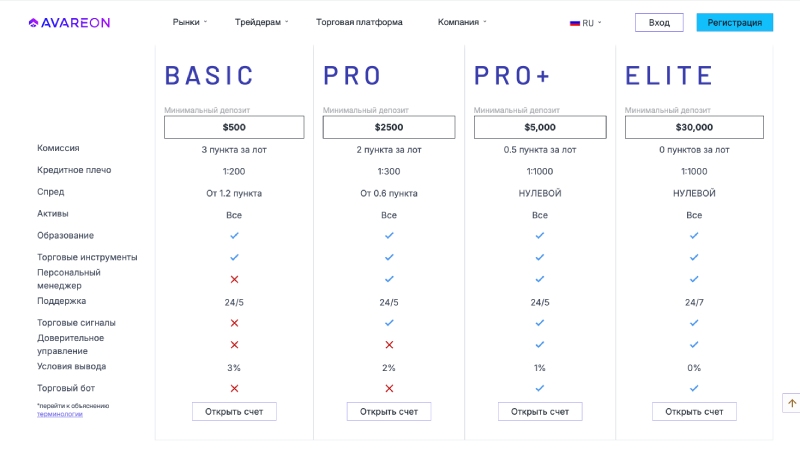Open the RU language selector
The image size is (800, 455).
[586, 23]
